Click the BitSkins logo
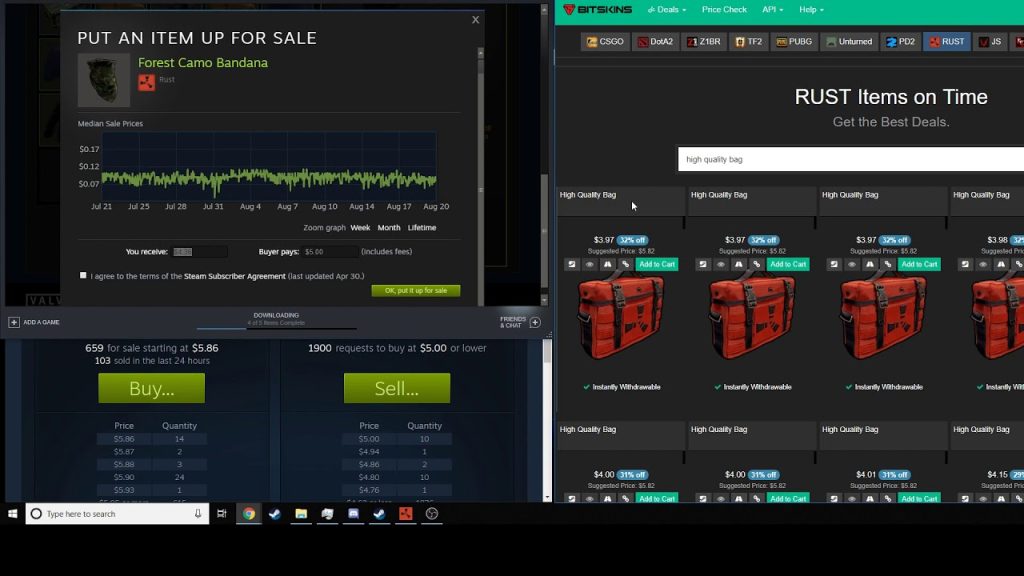The height and width of the screenshot is (576, 1024). coord(598,10)
